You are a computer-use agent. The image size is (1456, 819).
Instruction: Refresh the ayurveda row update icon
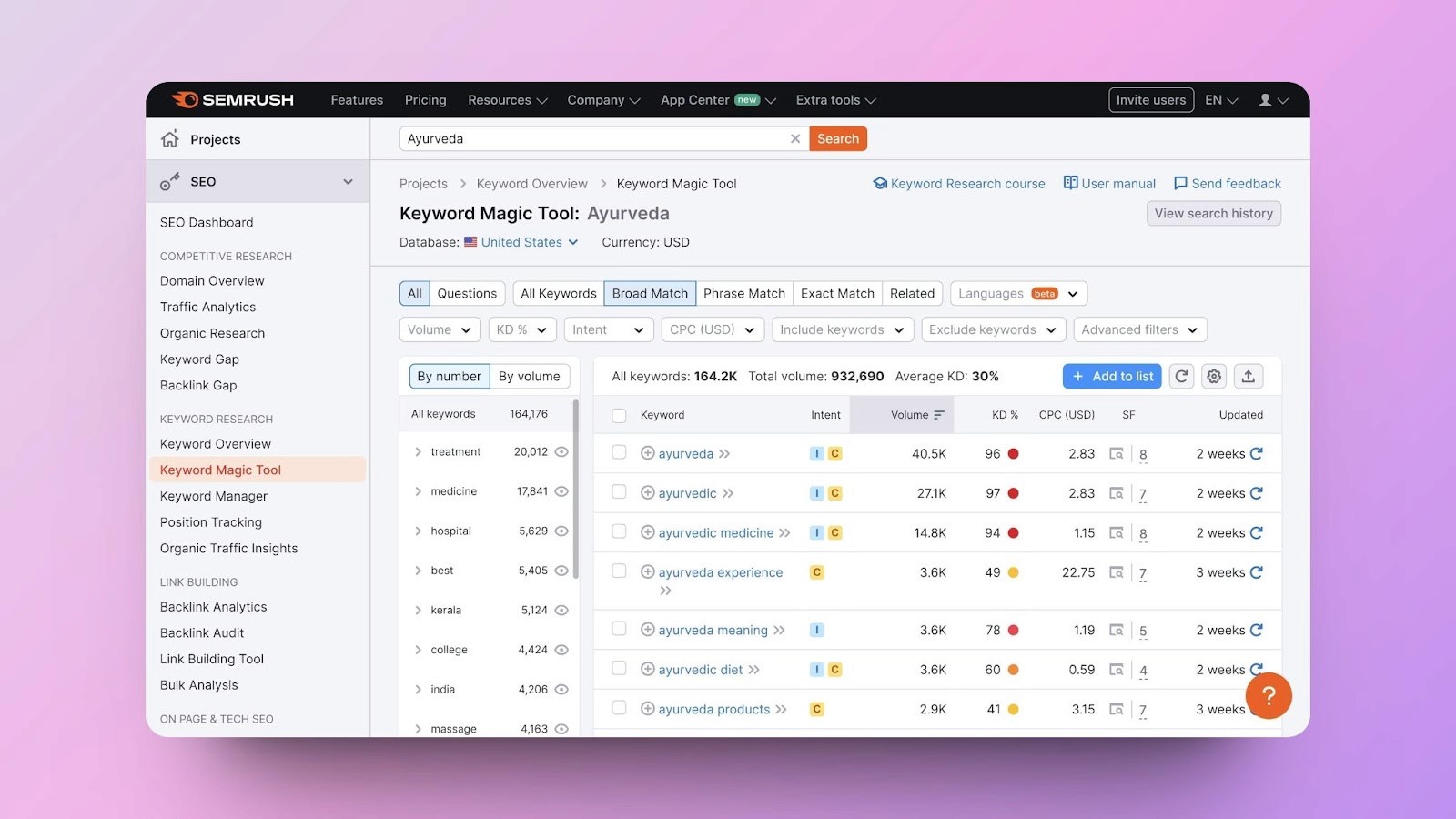tap(1256, 453)
